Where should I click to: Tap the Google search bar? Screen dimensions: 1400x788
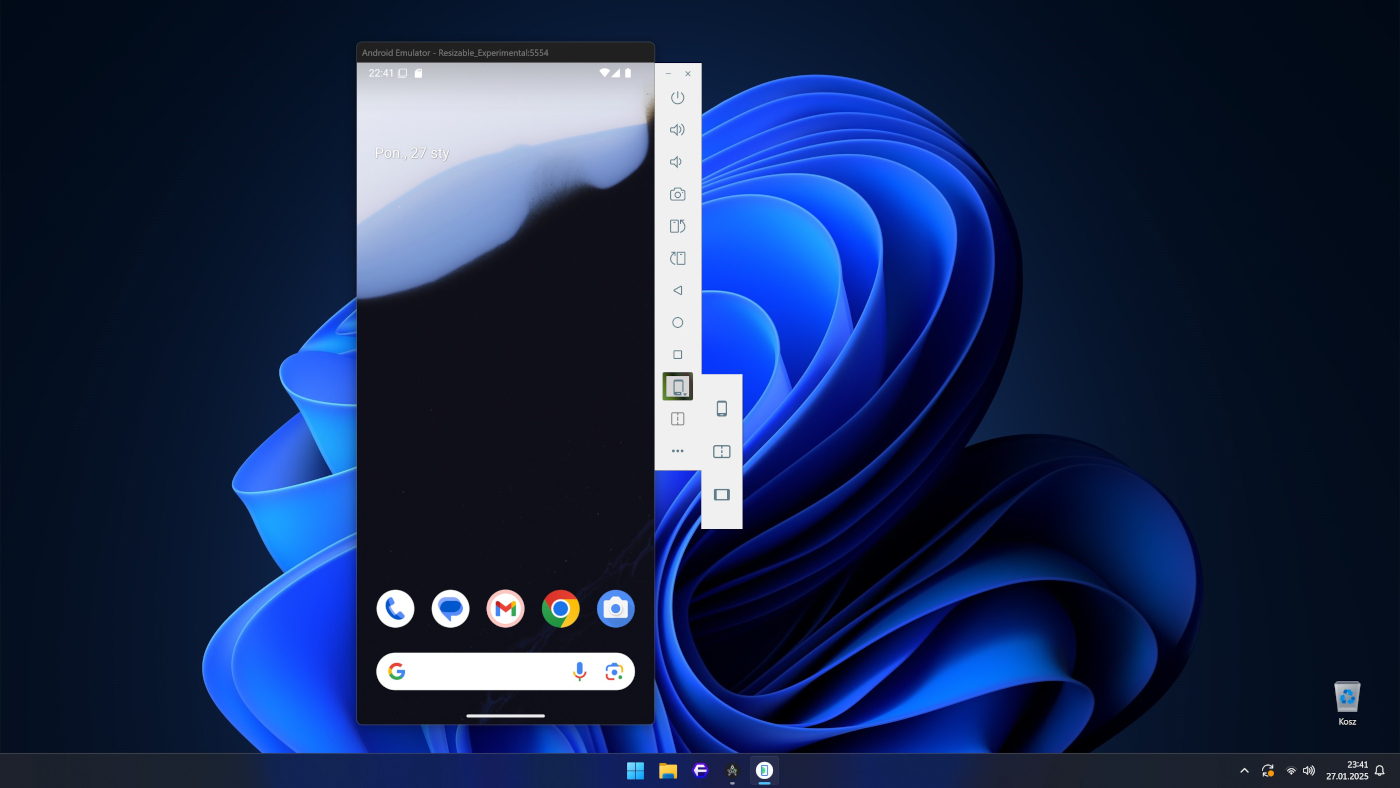click(480, 672)
